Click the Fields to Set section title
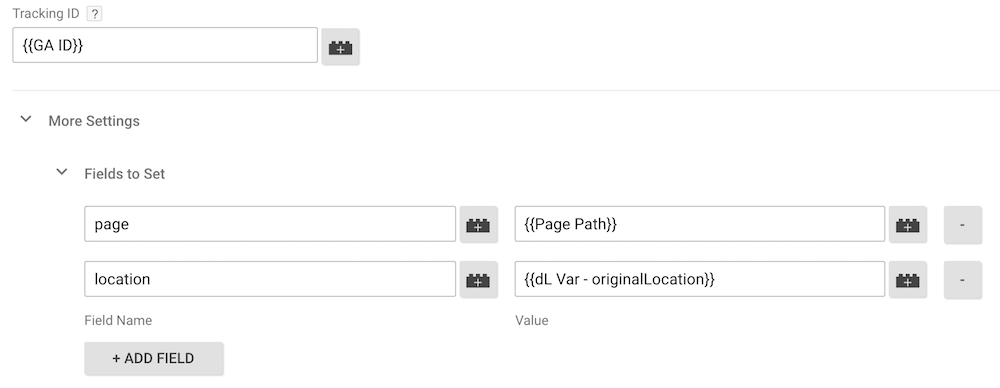This screenshot has width=1000, height=388. tap(124, 174)
